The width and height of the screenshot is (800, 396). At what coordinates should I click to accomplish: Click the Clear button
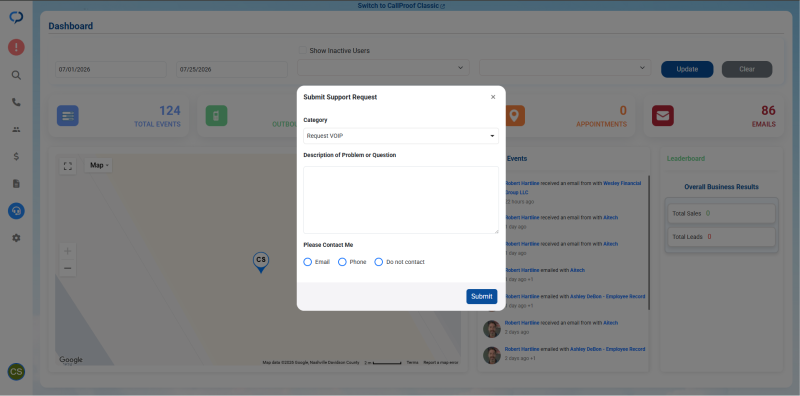pyautogui.click(x=747, y=69)
